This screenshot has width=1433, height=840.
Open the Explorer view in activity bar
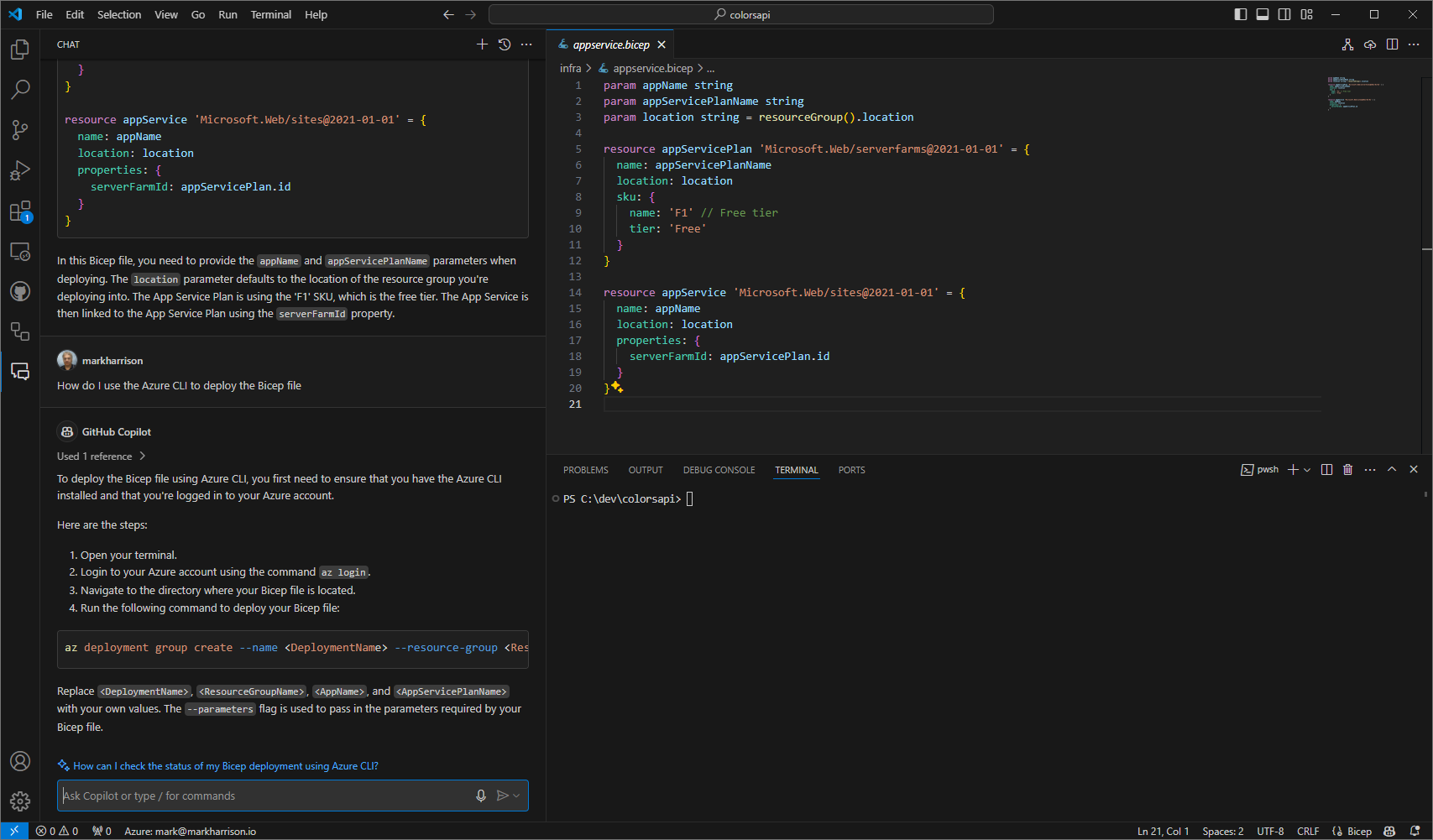click(20, 50)
